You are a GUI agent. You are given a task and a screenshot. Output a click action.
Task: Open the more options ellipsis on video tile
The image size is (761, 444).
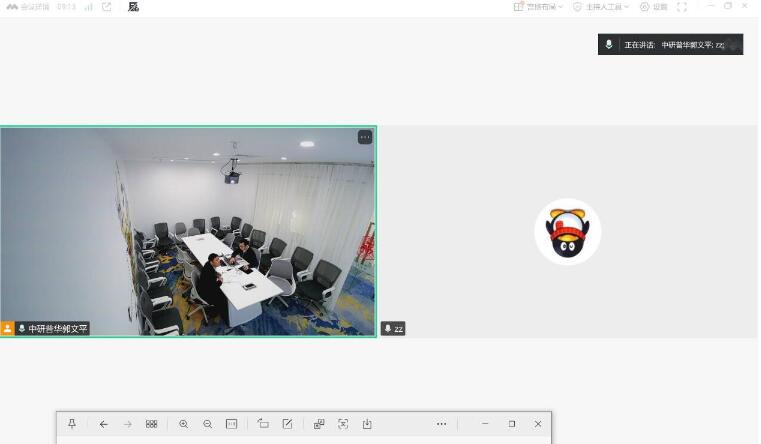click(365, 137)
